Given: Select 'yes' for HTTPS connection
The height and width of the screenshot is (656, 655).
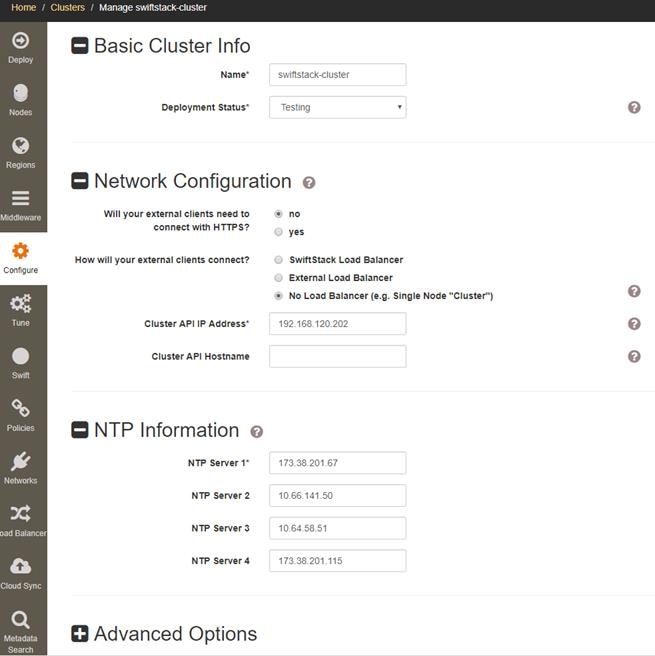Looking at the screenshot, I should point(278,232).
